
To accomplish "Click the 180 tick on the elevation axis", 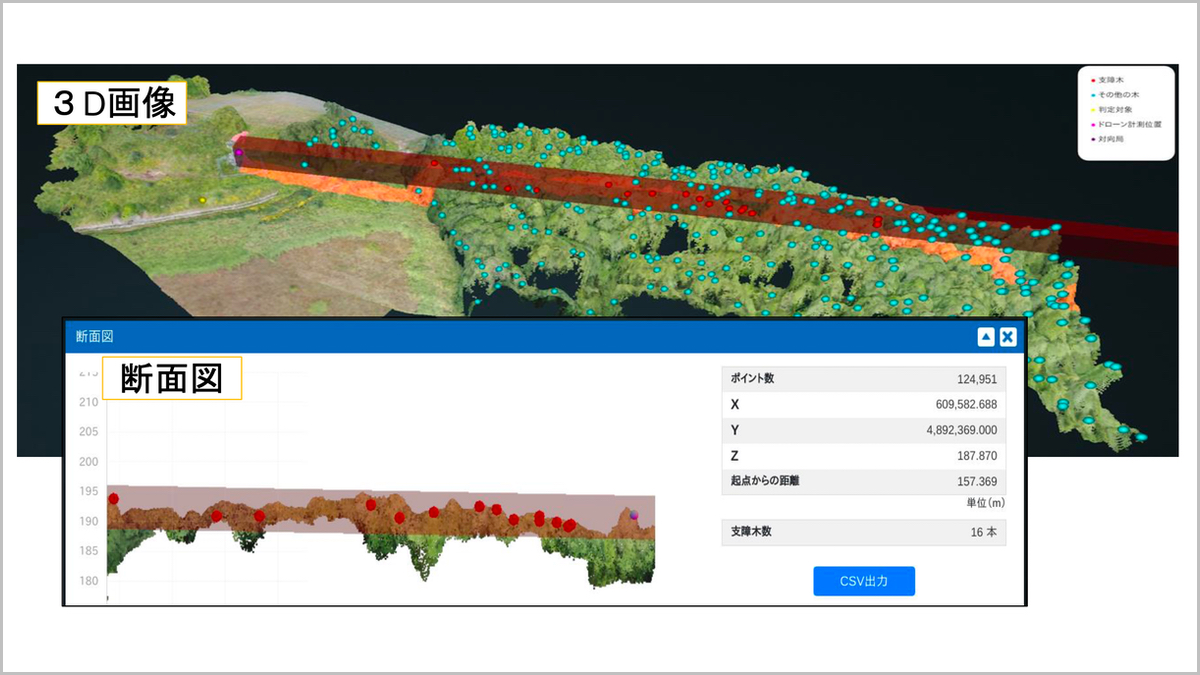I will pos(89,582).
